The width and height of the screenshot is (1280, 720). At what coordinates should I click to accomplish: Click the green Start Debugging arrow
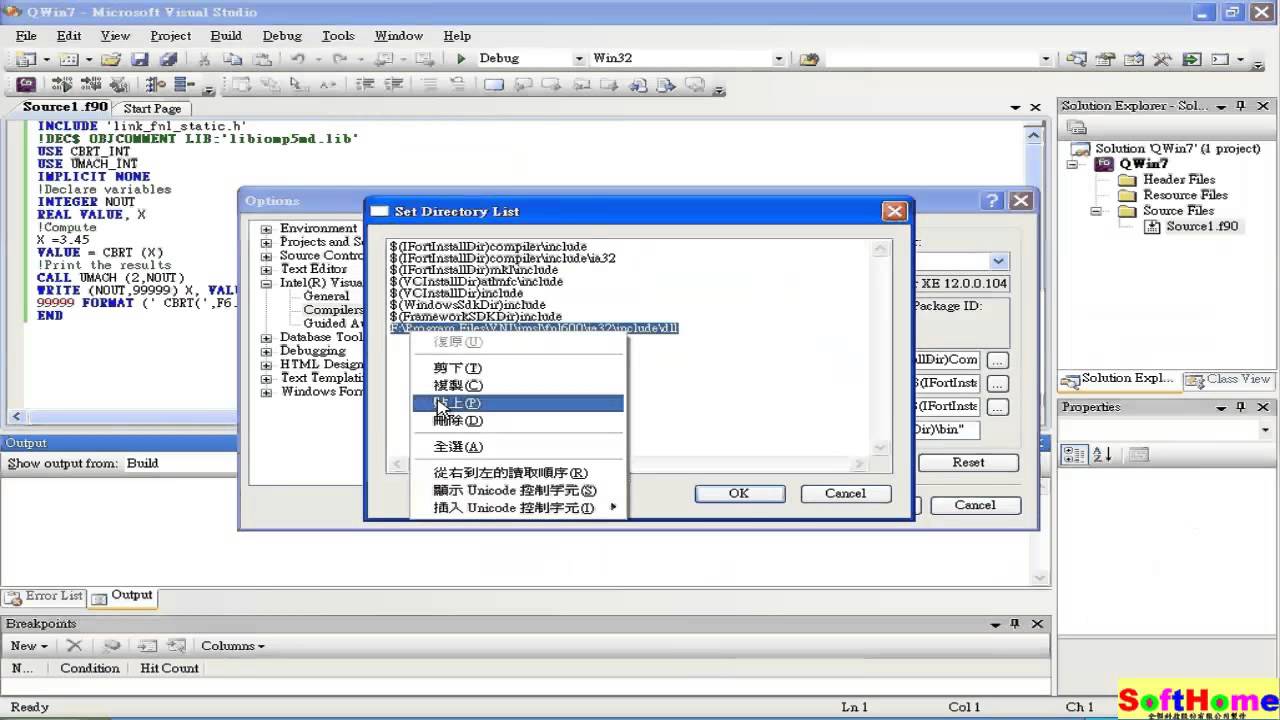461,59
